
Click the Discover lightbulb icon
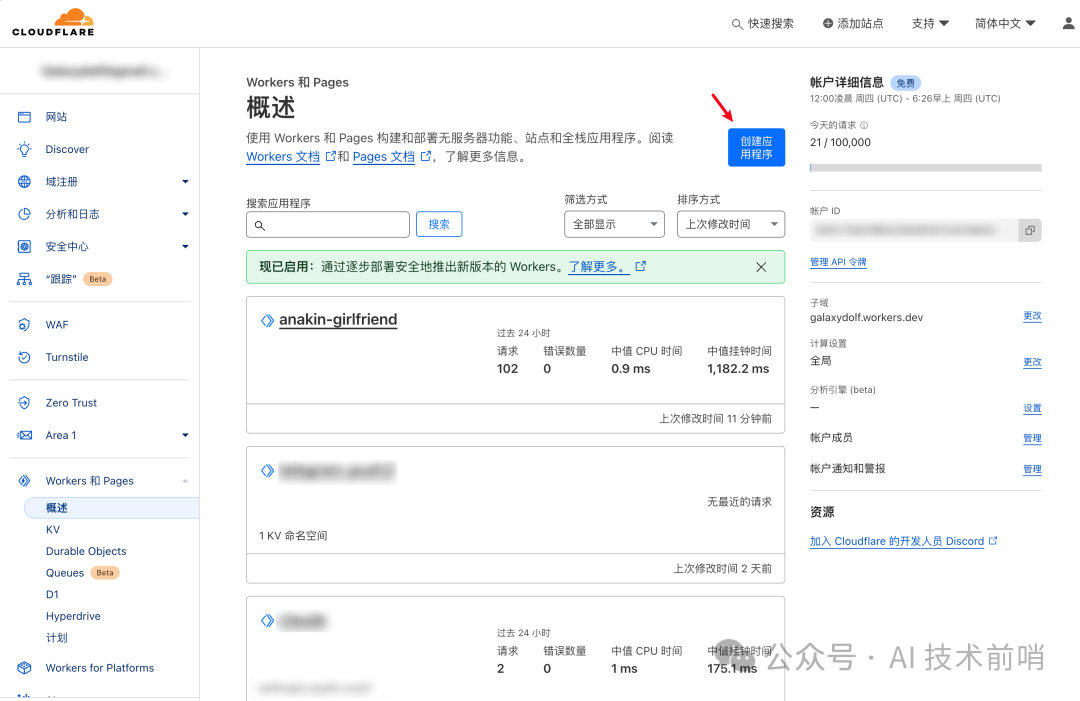coord(24,149)
